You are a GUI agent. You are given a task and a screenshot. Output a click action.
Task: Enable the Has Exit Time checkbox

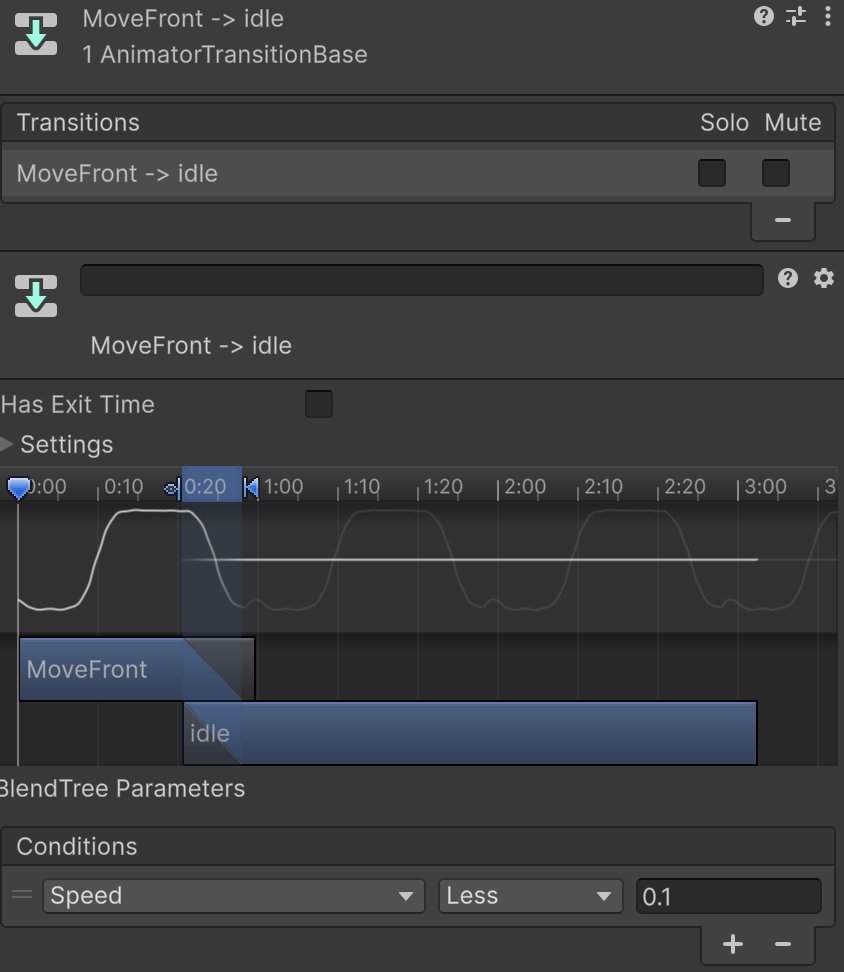[x=319, y=404]
